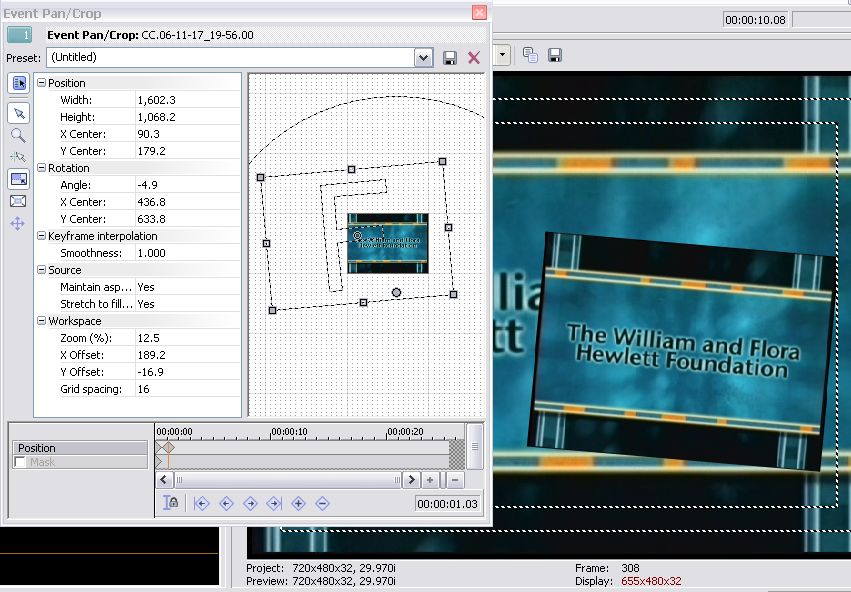Delete the preset with red X
Viewport: 851px width, 592px height.
(474, 58)
